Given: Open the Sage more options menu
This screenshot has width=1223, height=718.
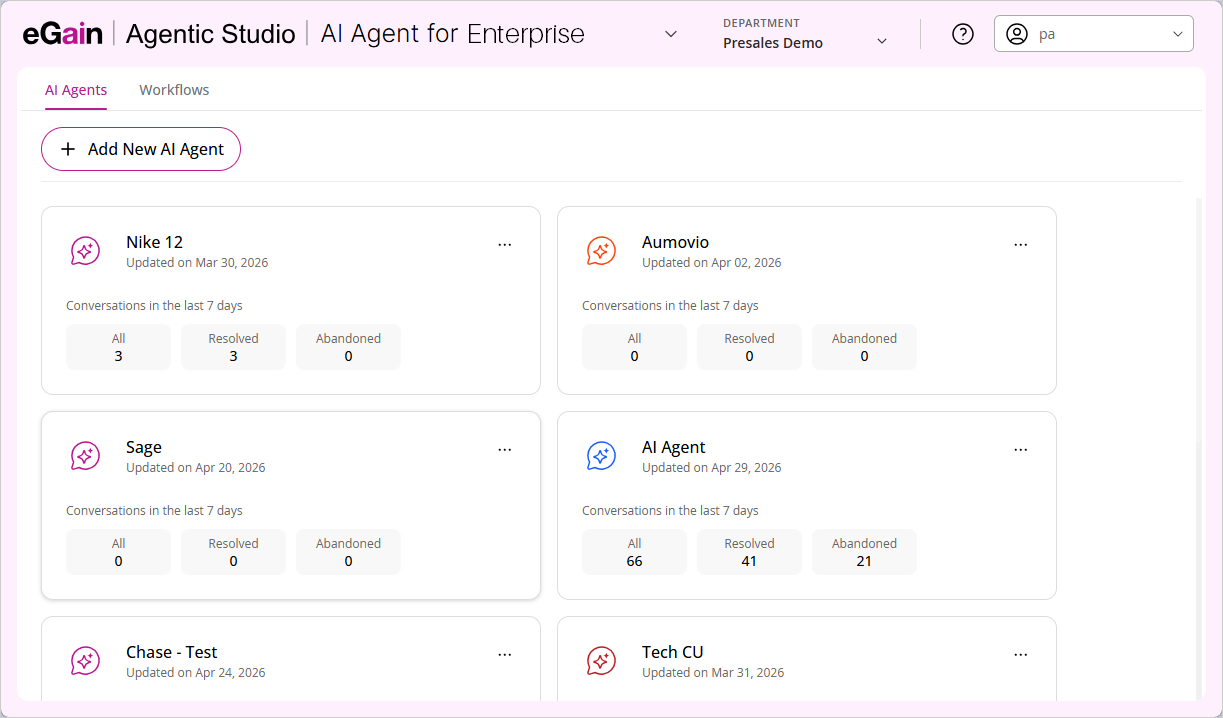Looking at the screenshot, I should point(505,449).
